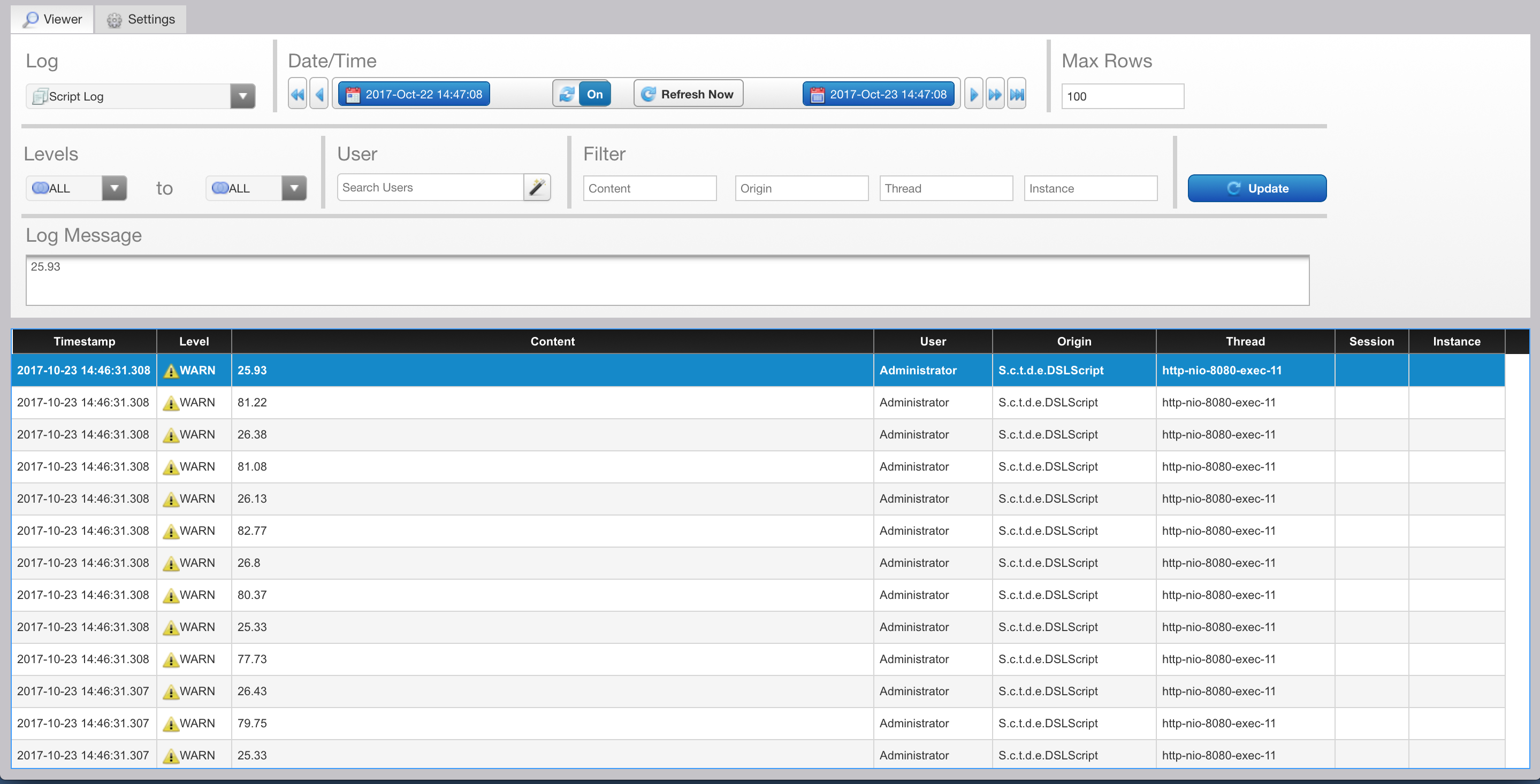Image resolution: width=1540 pixels, height=784 pixels.
Task: Click the Search Users input field
Action: [429, 187]
